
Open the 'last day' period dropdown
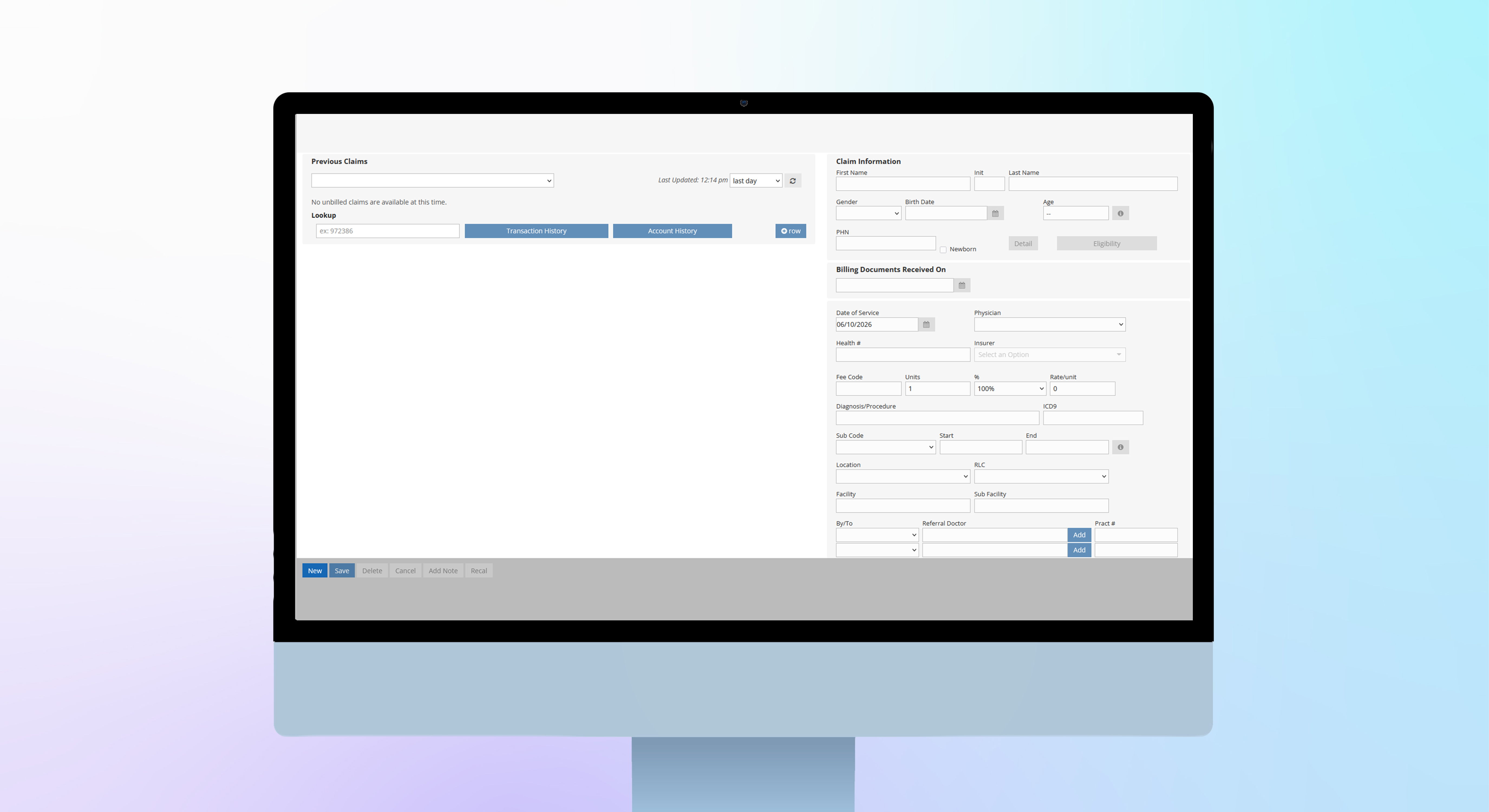(756, 181)
